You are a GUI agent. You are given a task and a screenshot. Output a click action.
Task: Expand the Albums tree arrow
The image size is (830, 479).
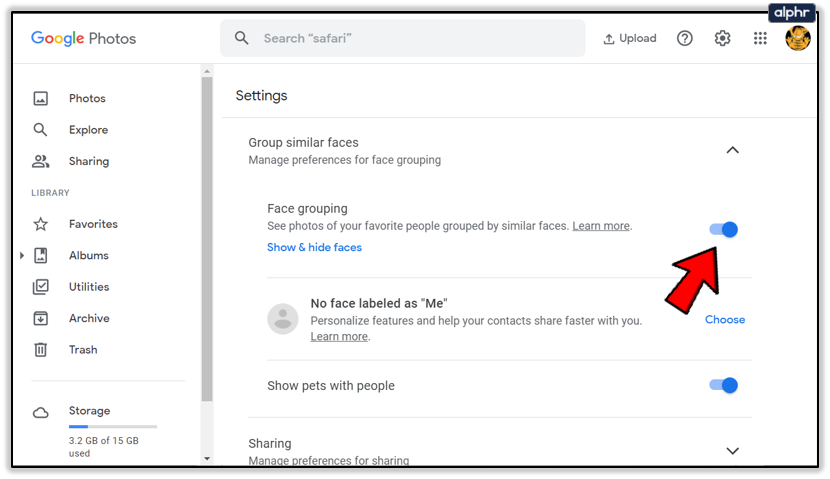(x=22, y=256)
